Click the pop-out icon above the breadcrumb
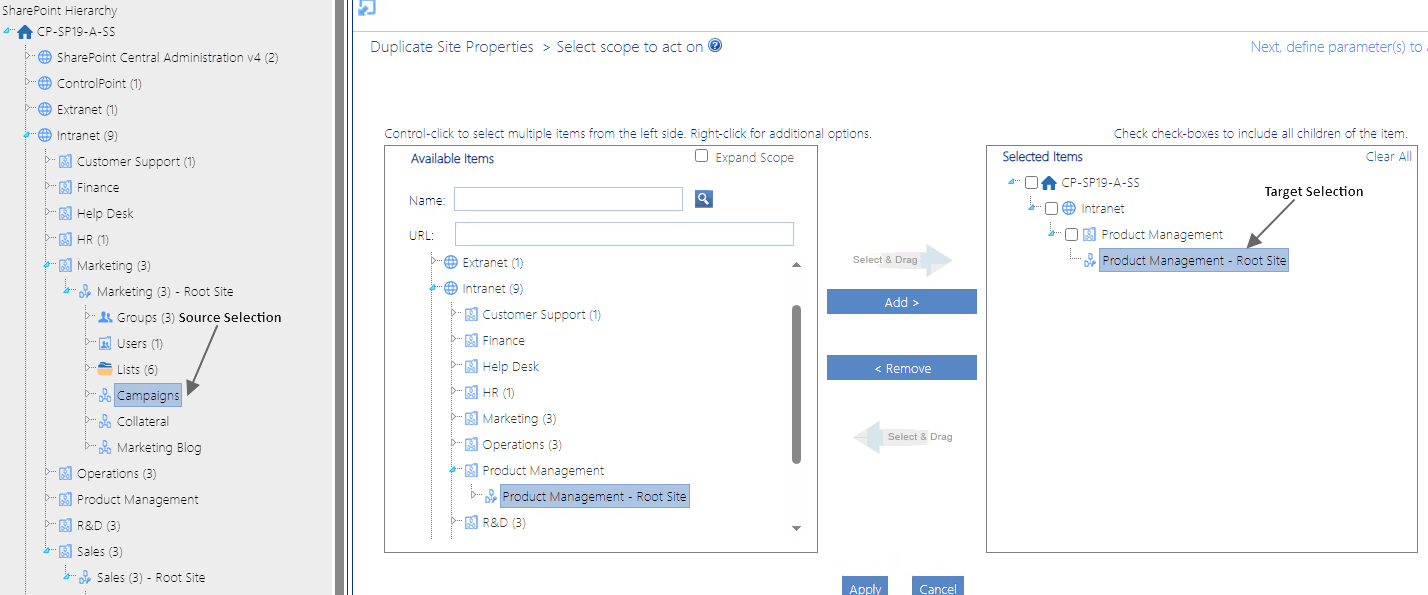This screenshot has width=1428, height=595. [x=366, y=8]
